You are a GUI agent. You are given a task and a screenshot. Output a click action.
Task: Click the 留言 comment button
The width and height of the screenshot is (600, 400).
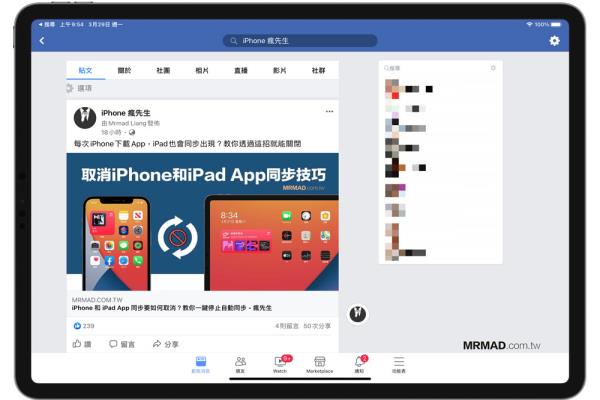(x=122, y=344)
